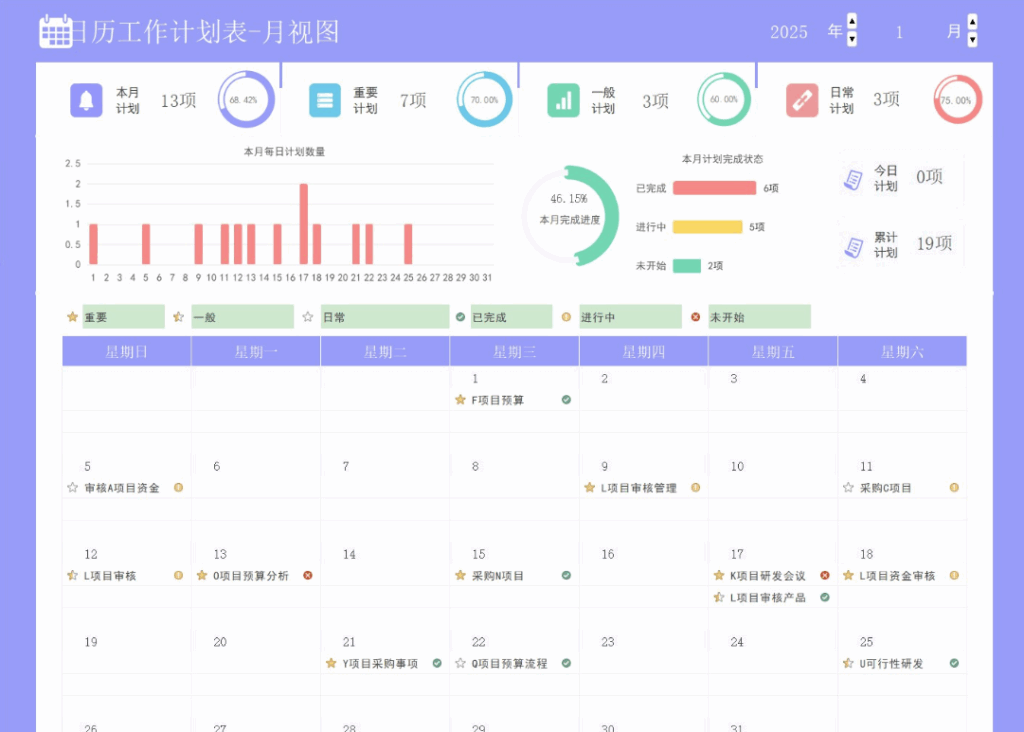Viewport: 1024px width, 732px height.
Task: Click the pink link icon for 日常计划
Action: [802, 101]
